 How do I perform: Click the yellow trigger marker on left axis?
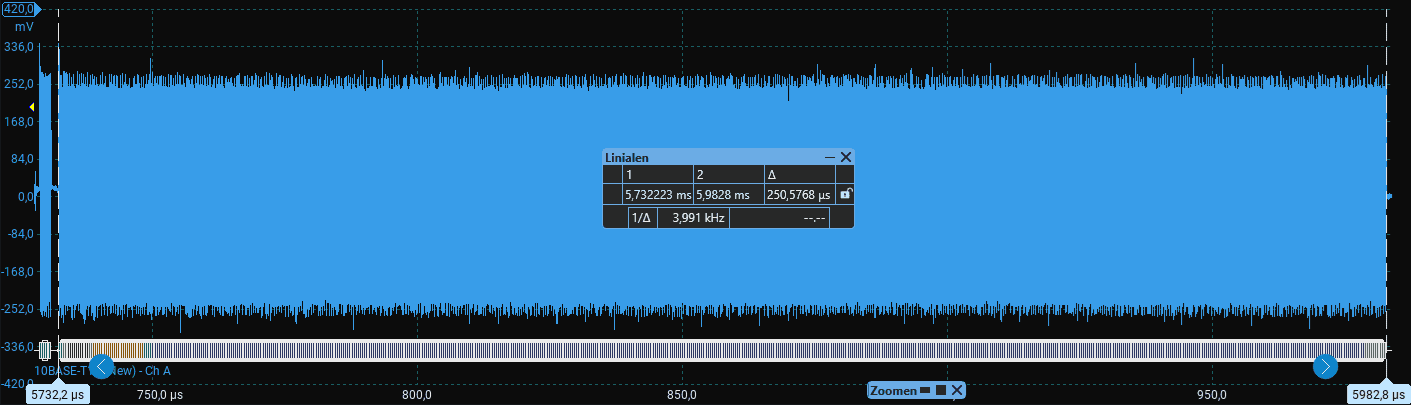32,107
